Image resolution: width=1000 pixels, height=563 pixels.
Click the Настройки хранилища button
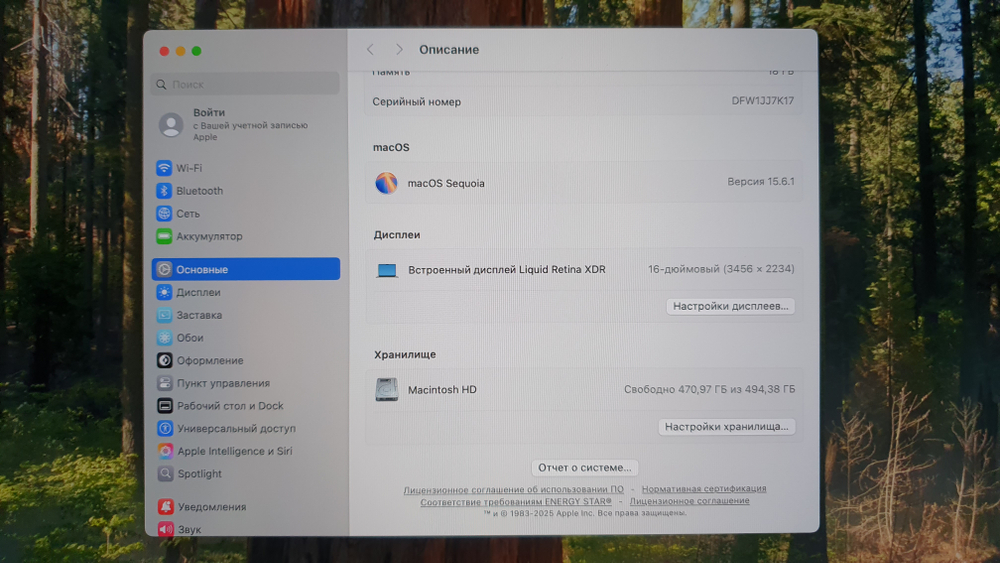tap(726, 427)
